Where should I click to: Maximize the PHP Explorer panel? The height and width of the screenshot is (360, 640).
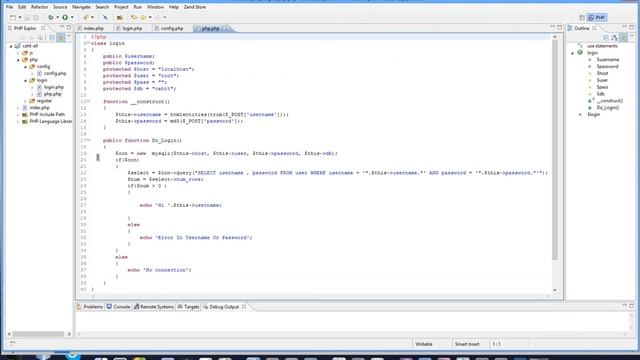pyautogui.click(x=69, y=27)
